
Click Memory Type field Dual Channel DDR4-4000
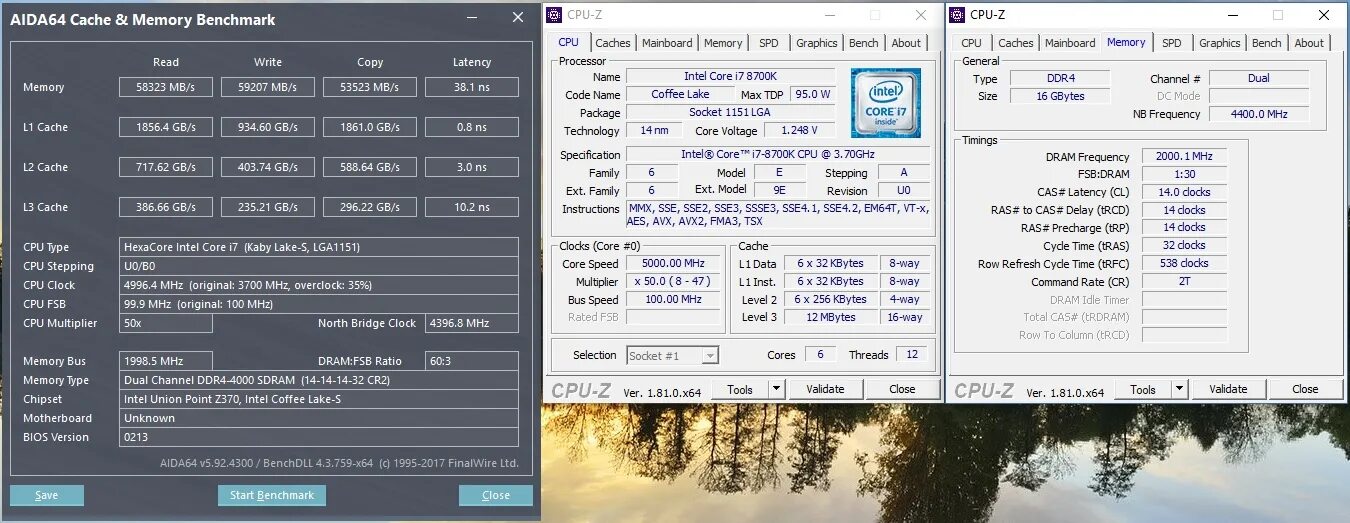click(319, 380)
